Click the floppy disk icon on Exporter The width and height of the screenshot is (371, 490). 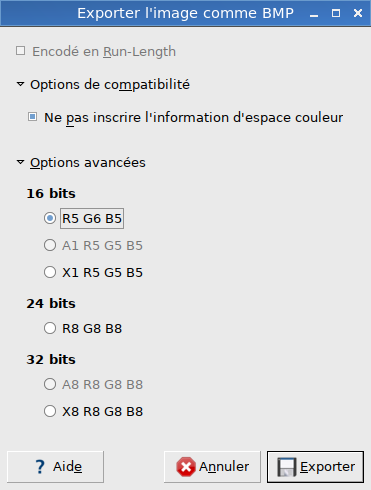[287, 467]
